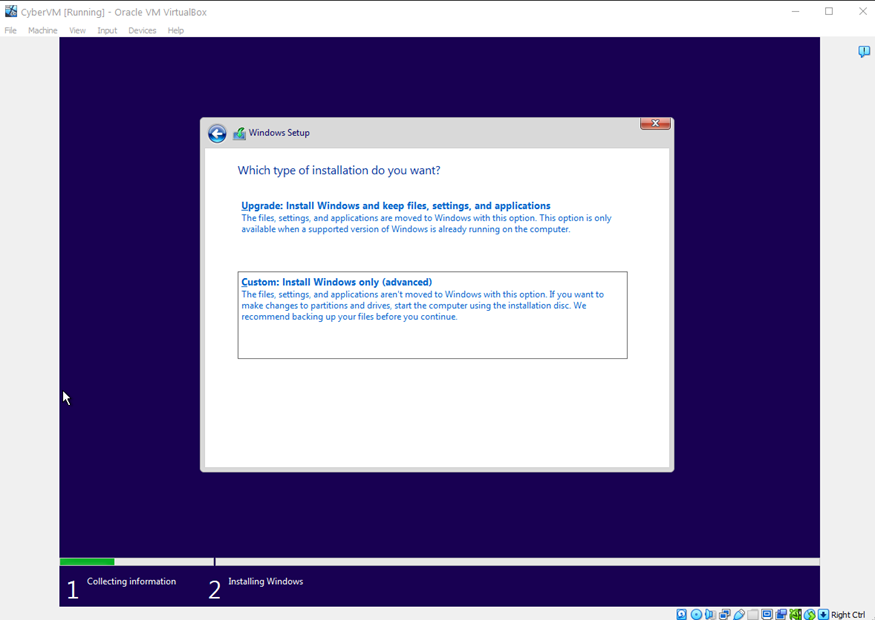Open the View menu
The width and height of the screenshot is (875, 620).
pos(77,31)
